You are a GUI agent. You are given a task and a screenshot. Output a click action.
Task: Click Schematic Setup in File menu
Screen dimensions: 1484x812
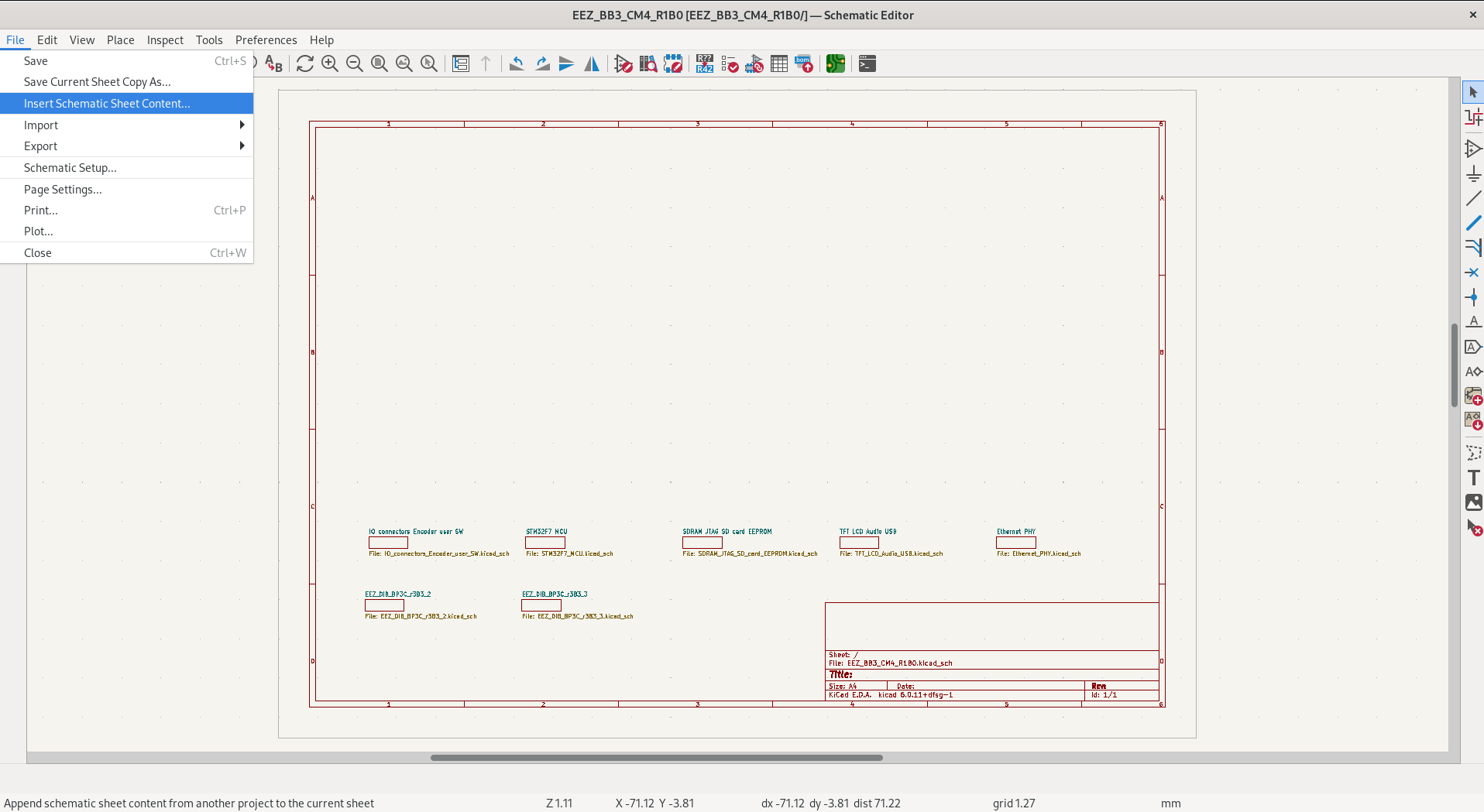[70, 167]
